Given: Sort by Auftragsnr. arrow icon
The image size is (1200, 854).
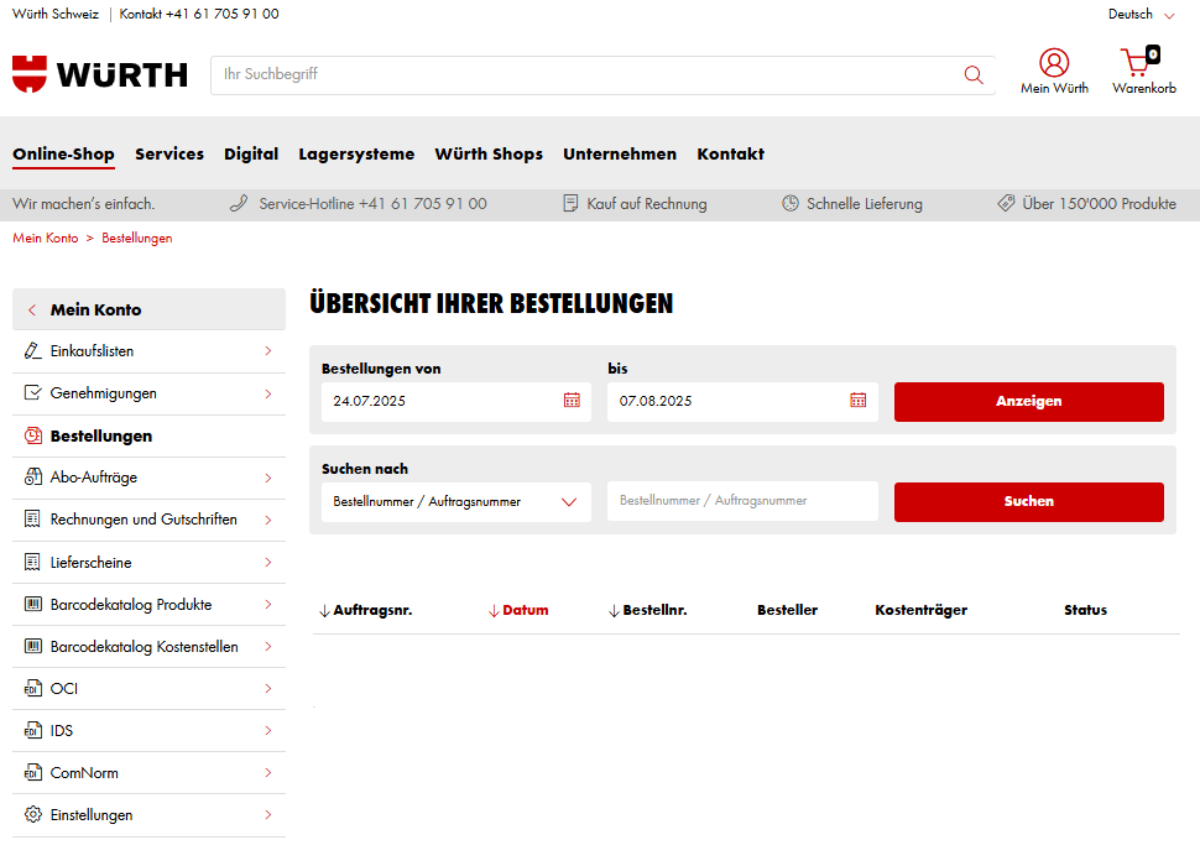Looking at the screenshot, I should click(324, 610).
